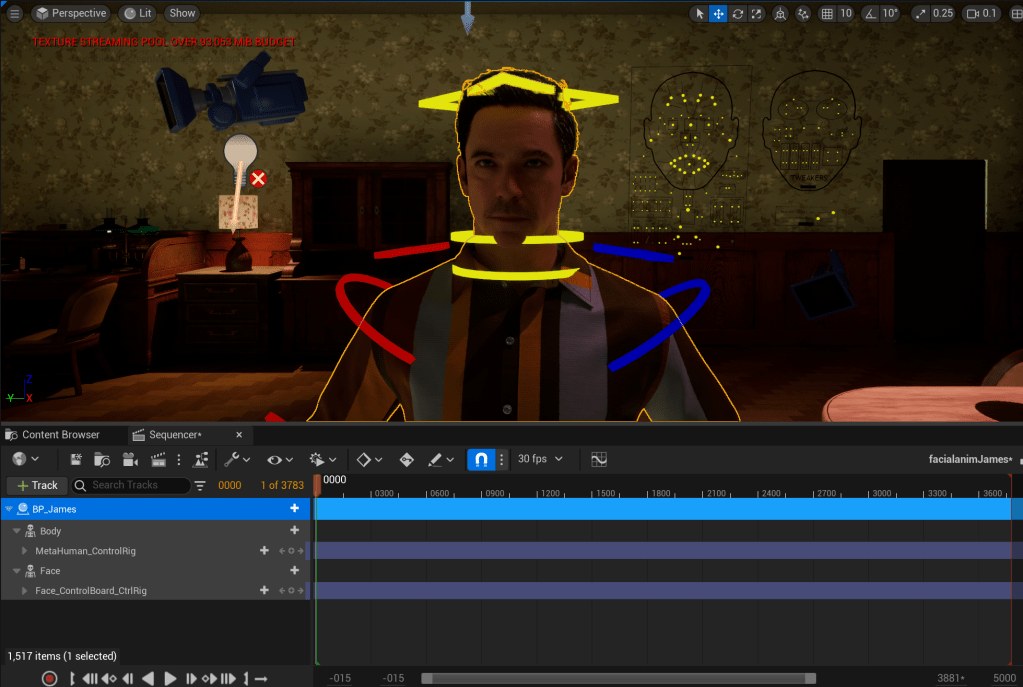Click the Translate (move) tool
Screen dimensions: 1023x687
point(718,14)
